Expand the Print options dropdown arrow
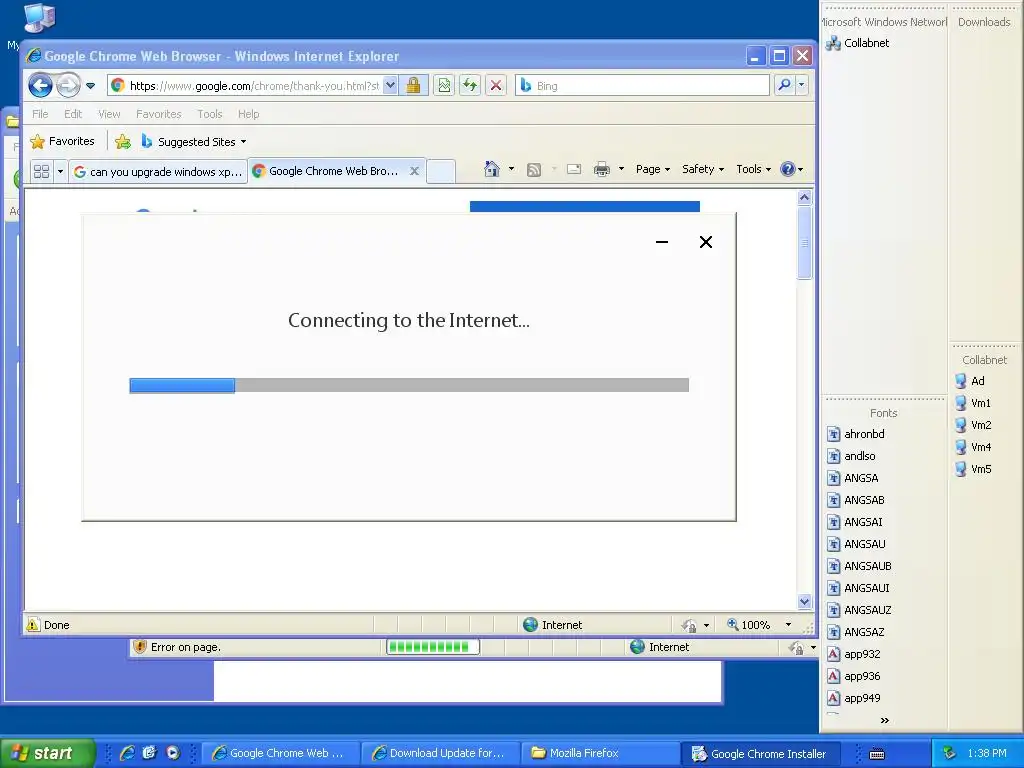The width and height of the screenshot is (1024, 768). [621, 169]
